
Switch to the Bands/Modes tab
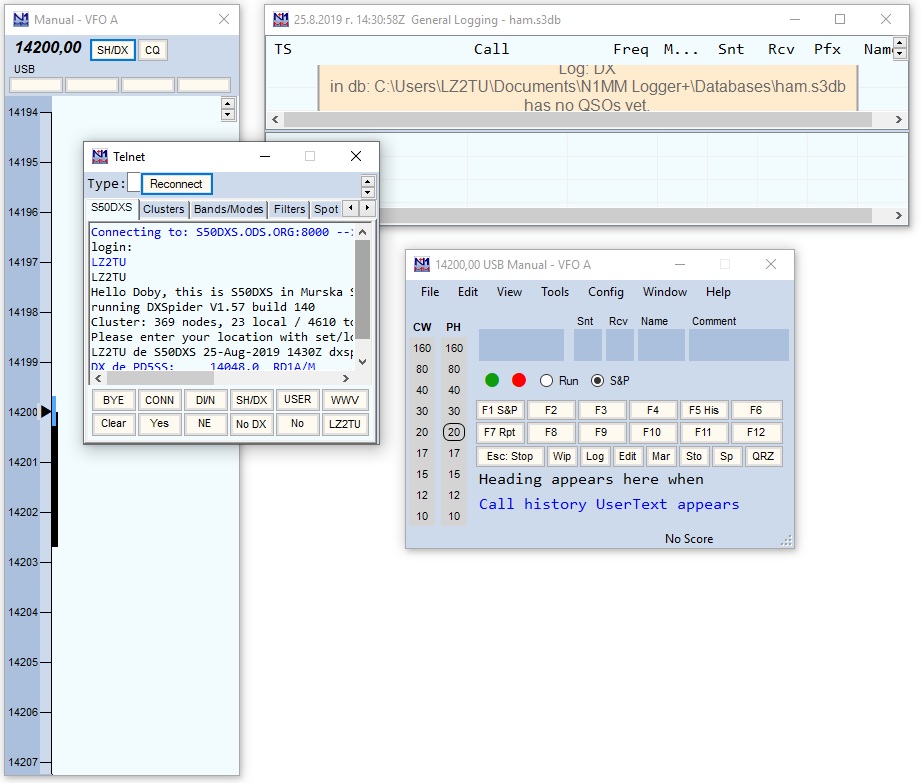229,209
